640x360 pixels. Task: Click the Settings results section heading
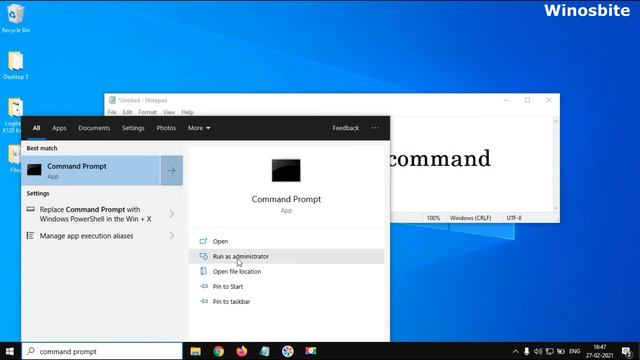[38, 193]
